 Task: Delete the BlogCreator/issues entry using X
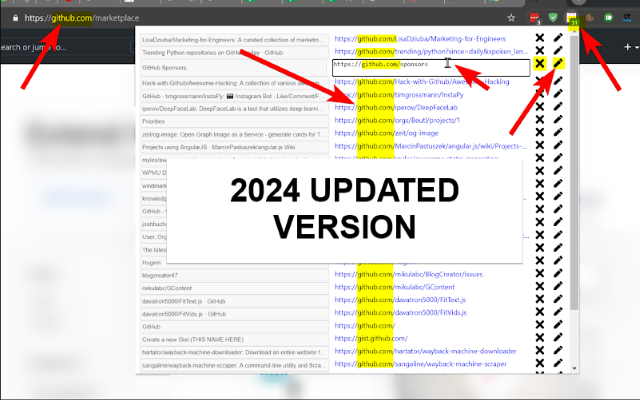[x=540, y=273]
